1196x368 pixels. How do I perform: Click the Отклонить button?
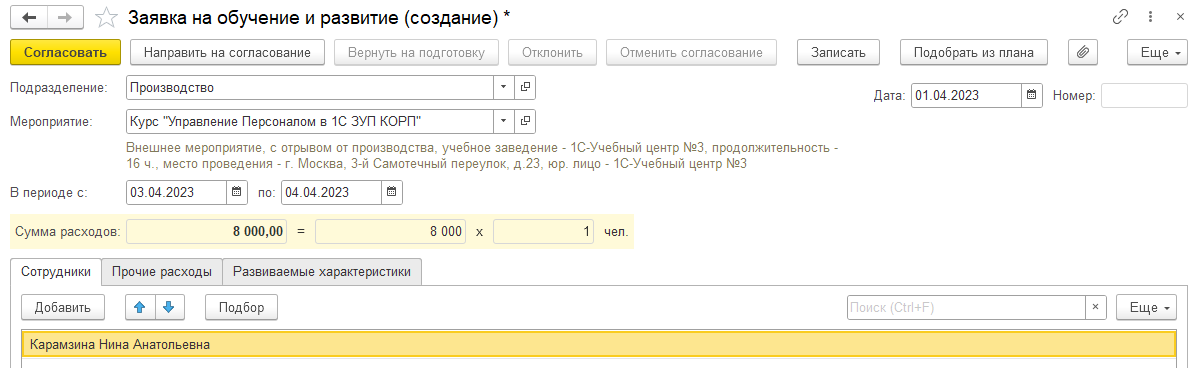tap(553, 53)
